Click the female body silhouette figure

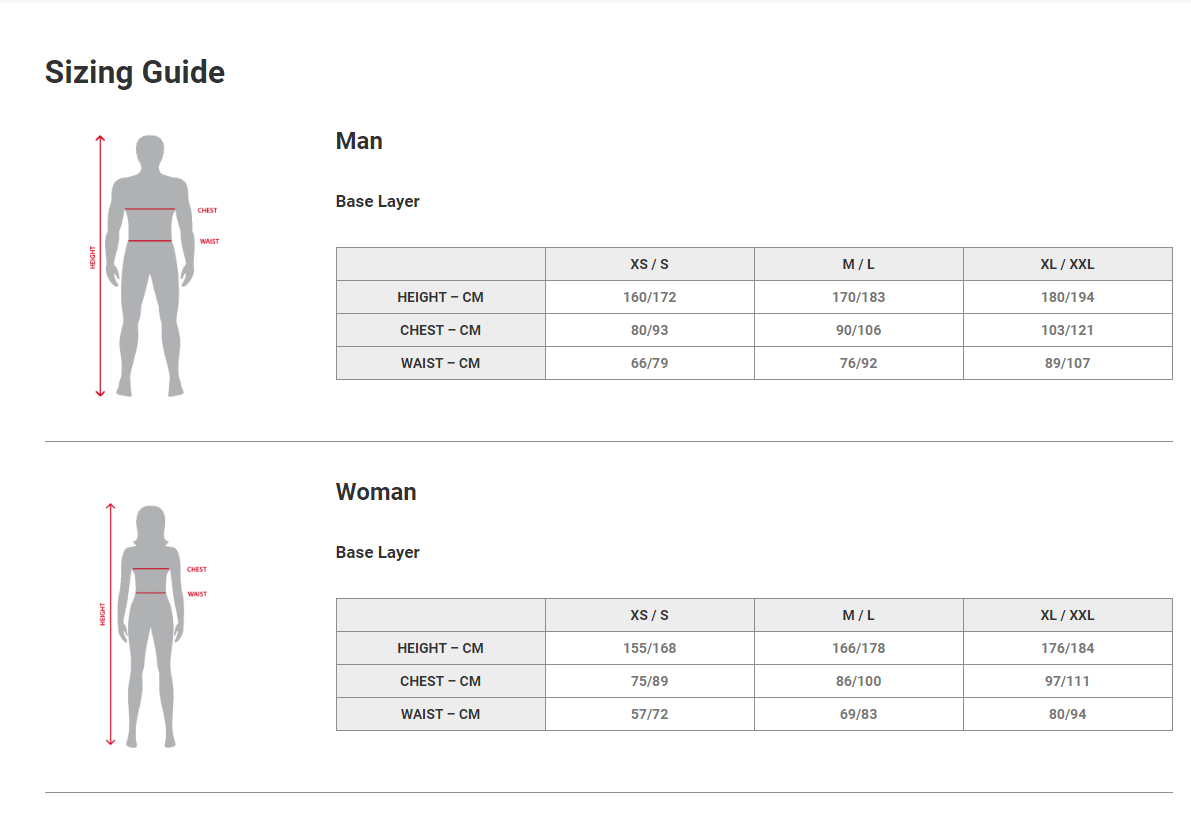[x=150, y=626]
